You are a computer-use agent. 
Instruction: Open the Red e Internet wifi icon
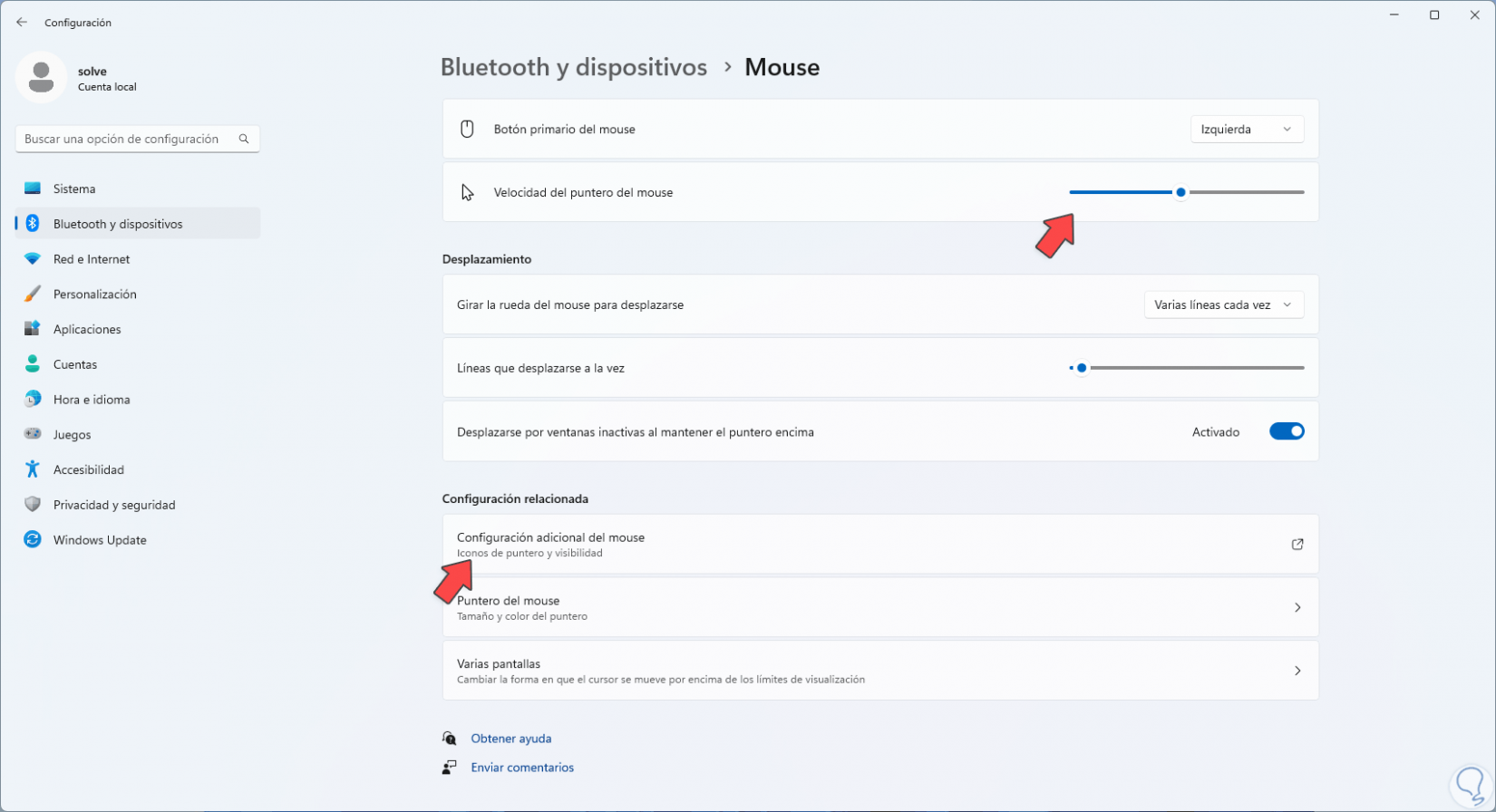click(33, 259)
